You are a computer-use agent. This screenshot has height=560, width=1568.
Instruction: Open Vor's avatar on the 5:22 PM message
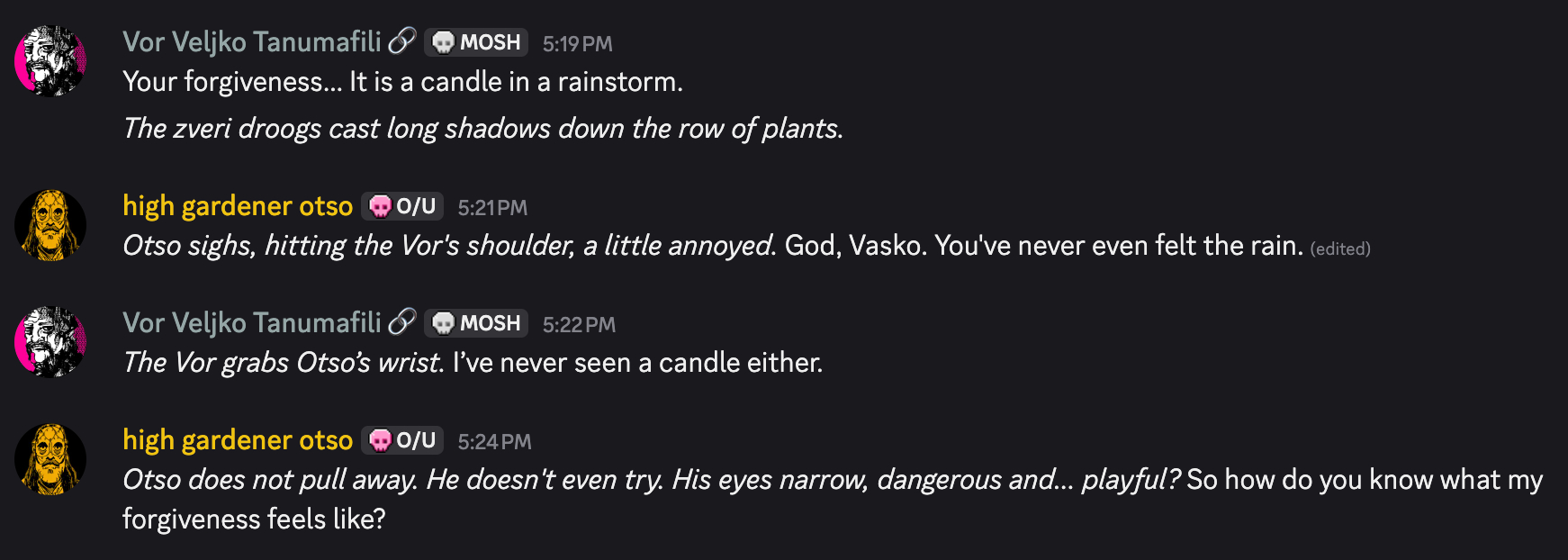coord(50,342)
